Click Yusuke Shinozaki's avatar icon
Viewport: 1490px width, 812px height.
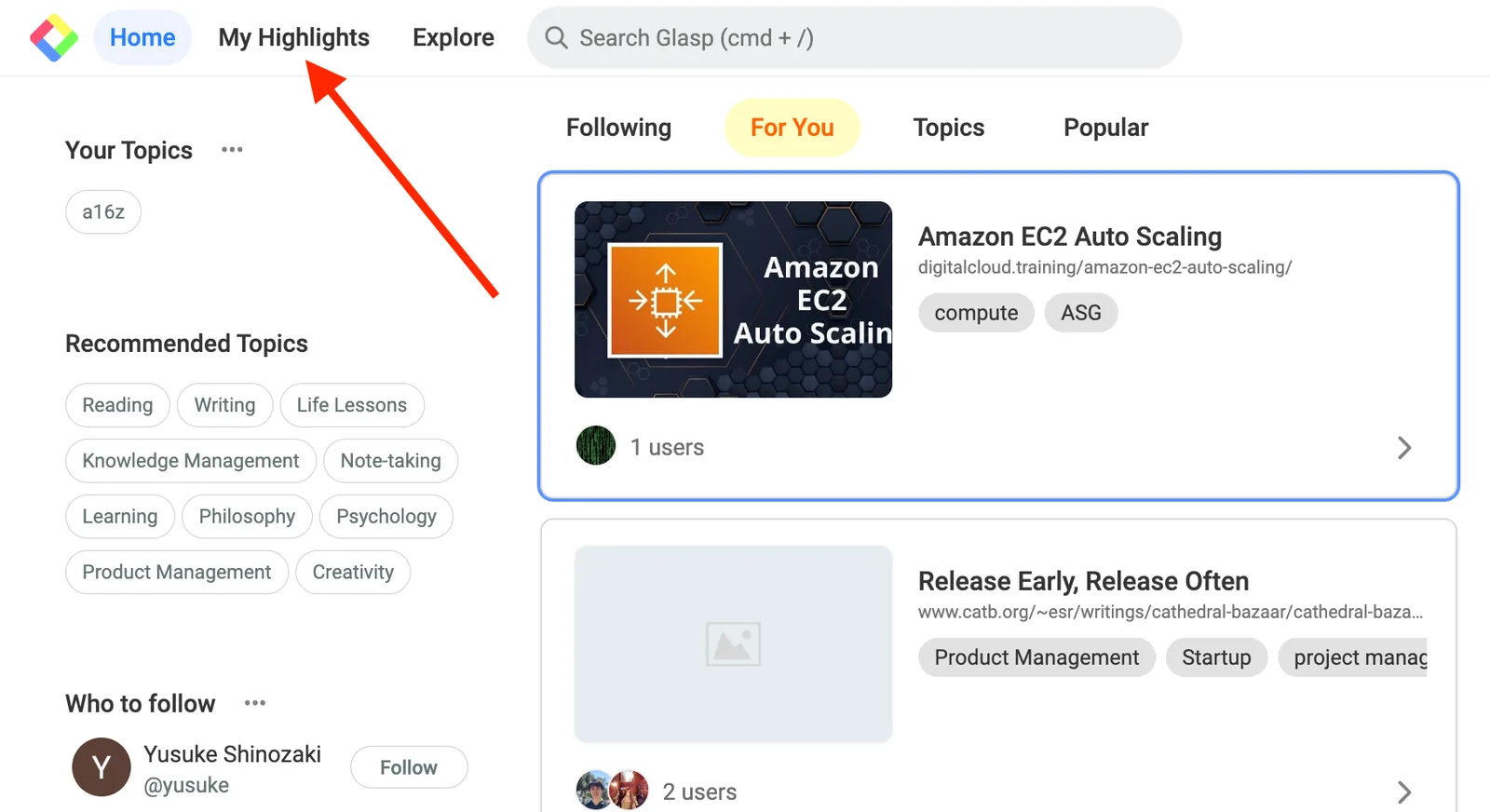(x=102, y=767)
